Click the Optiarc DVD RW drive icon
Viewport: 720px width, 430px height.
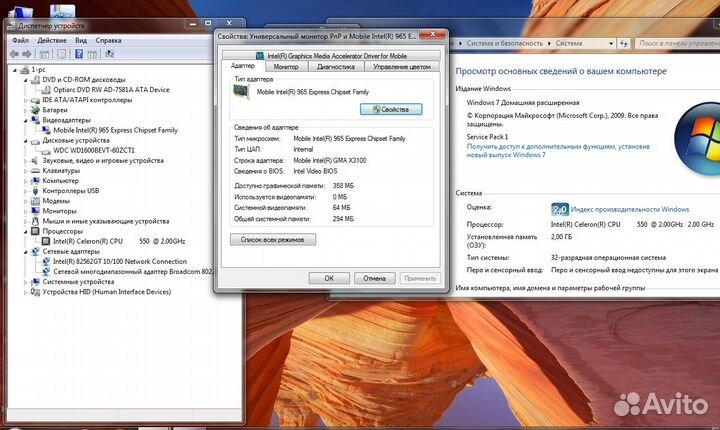point(46,90)
